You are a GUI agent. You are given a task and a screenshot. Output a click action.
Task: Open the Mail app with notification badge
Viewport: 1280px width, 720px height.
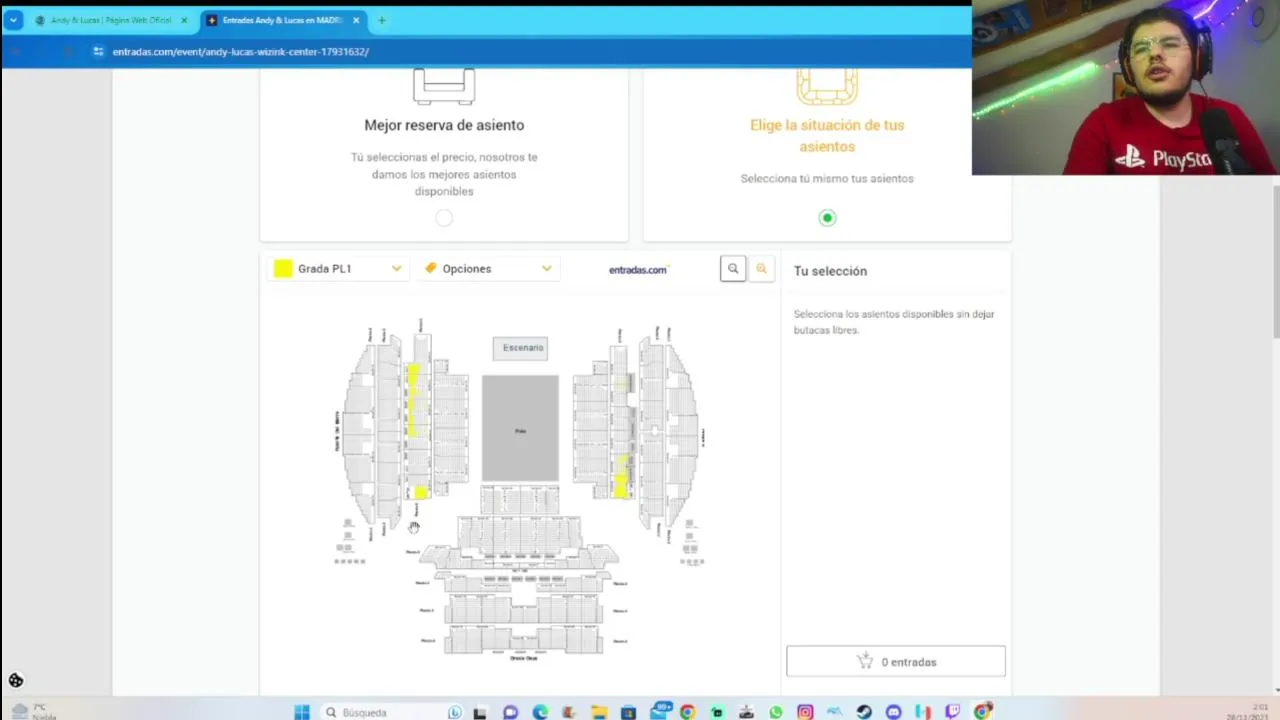[660, 711]
